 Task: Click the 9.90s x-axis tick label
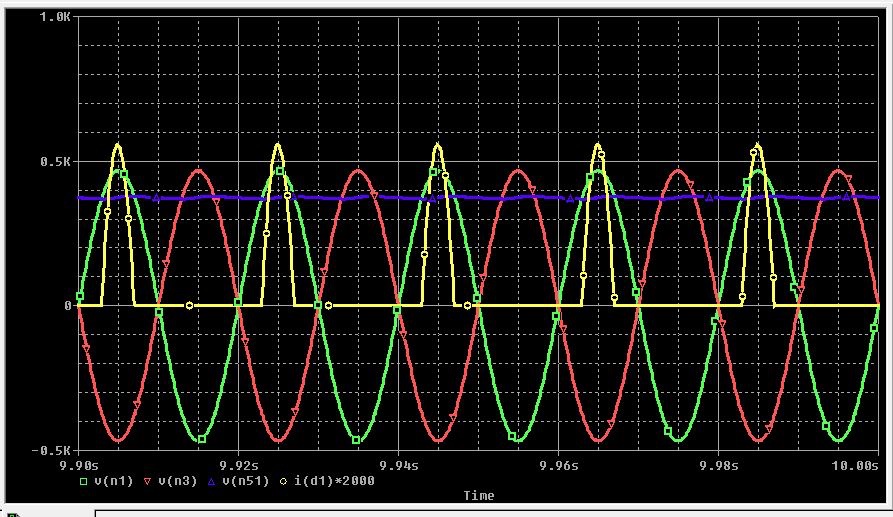(x=78, y=466)
